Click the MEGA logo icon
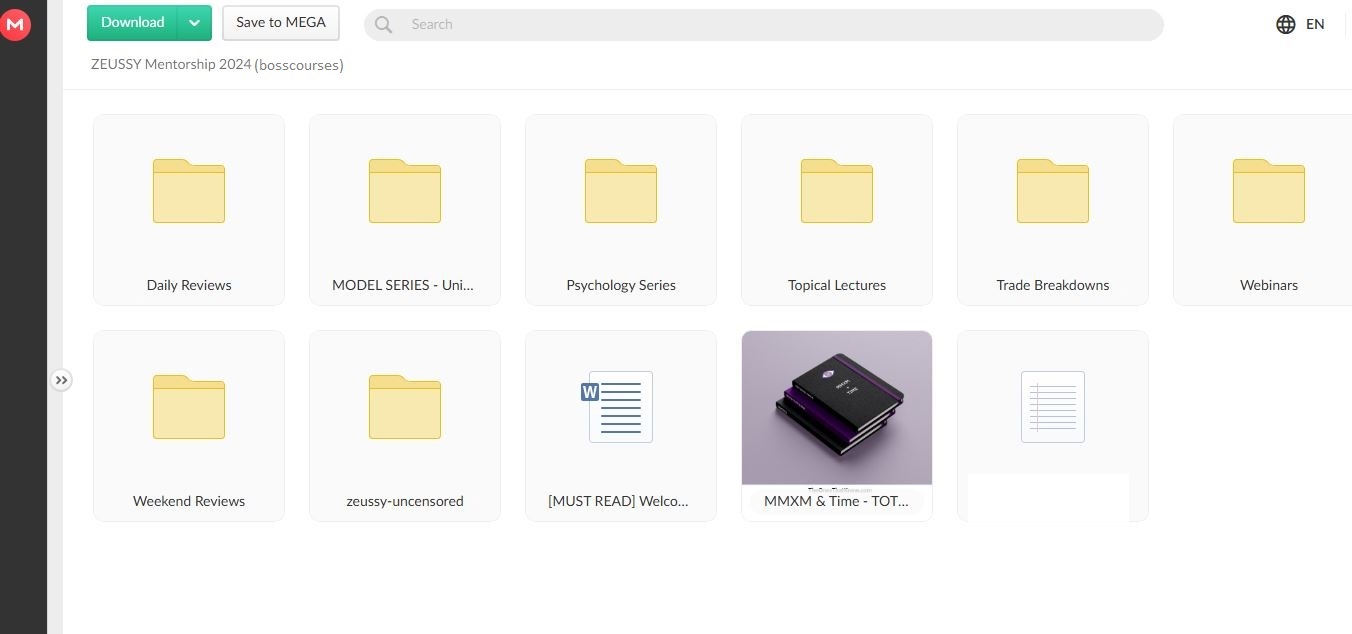The image size is (1352, 634). pyautogui.click(x=15, y=24)
